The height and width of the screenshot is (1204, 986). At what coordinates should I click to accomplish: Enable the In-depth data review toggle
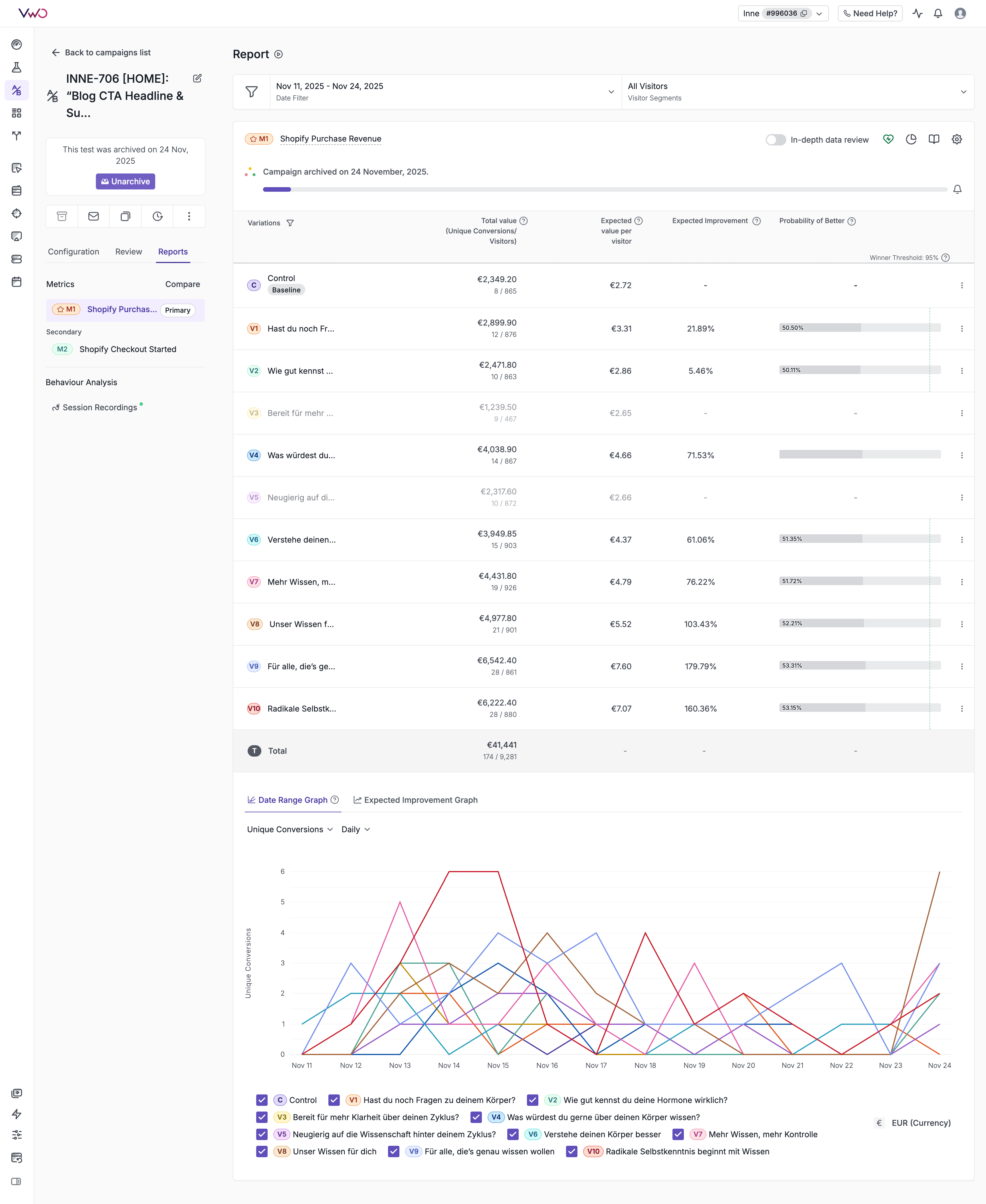(775, 140)
